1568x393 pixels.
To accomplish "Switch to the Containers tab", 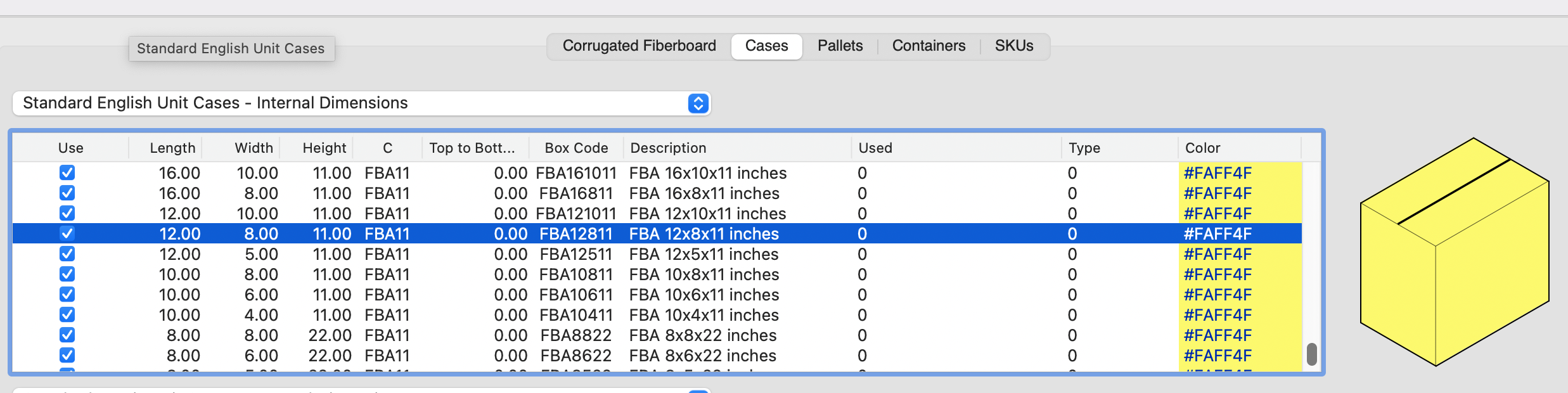I will [929, 46].
